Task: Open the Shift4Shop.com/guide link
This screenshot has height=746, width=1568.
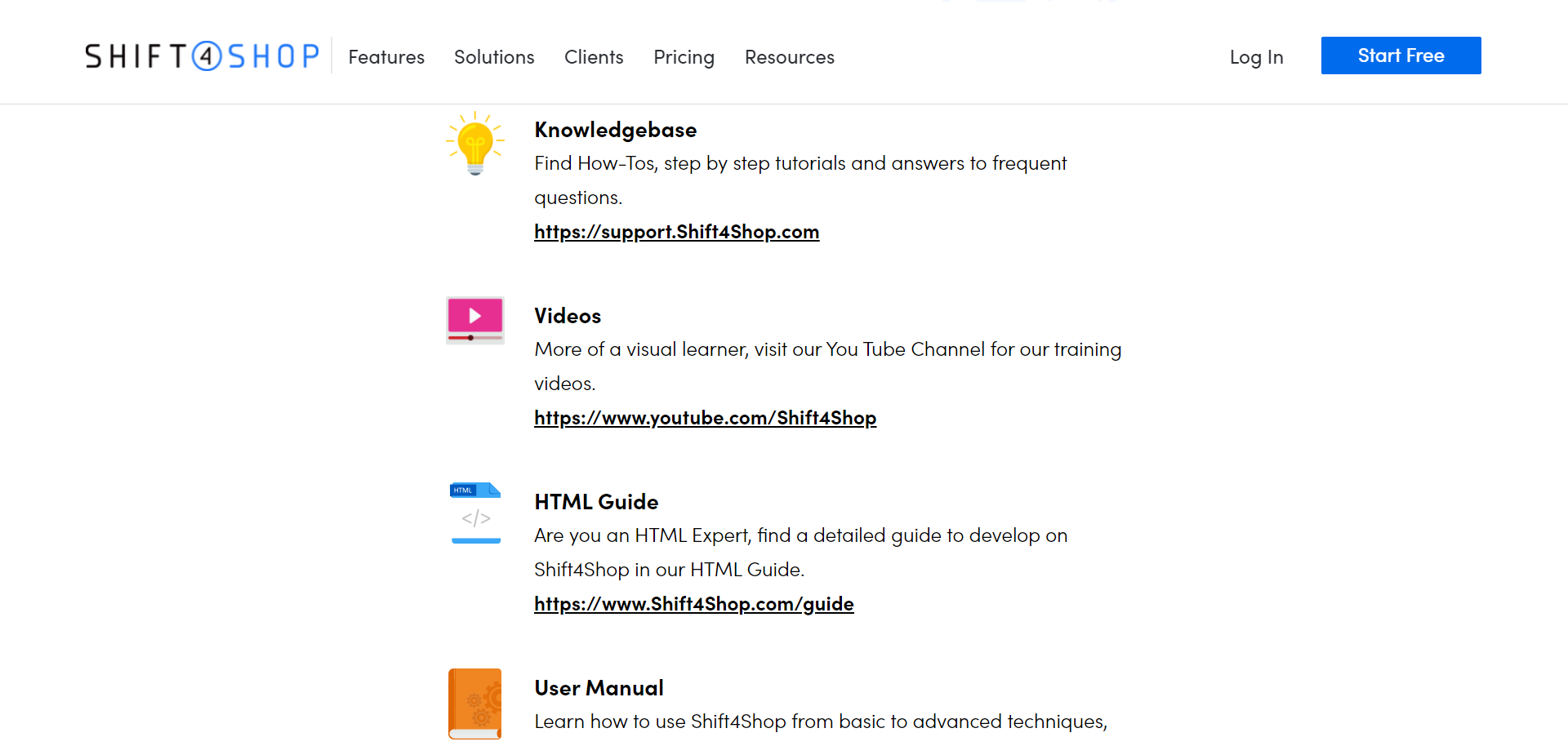Action: pyautogui.click(x=694, y=604)
